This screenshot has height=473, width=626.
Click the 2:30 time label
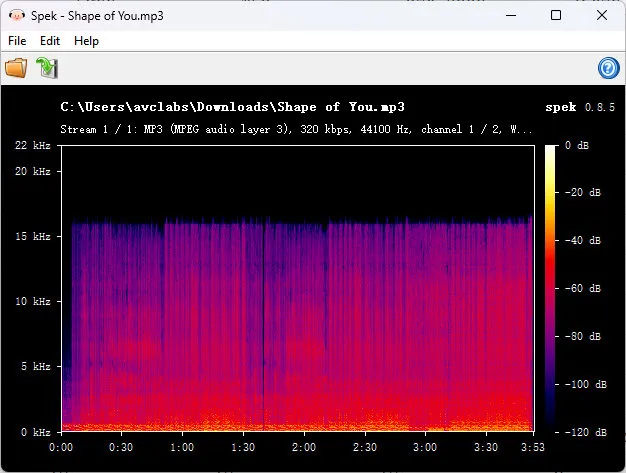[x=365, y=447]
